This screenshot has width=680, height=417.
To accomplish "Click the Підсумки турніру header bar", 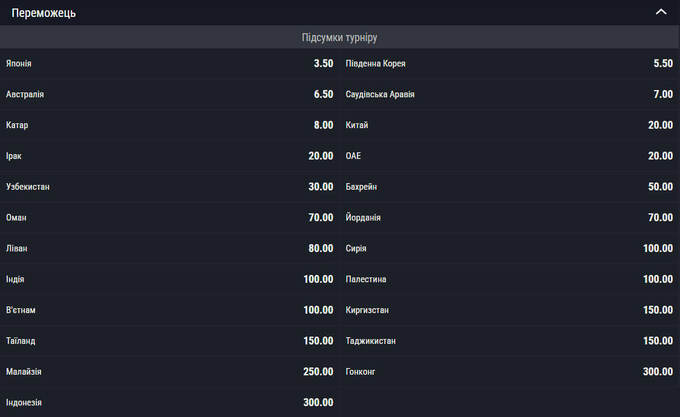I will tap(339, 38).
